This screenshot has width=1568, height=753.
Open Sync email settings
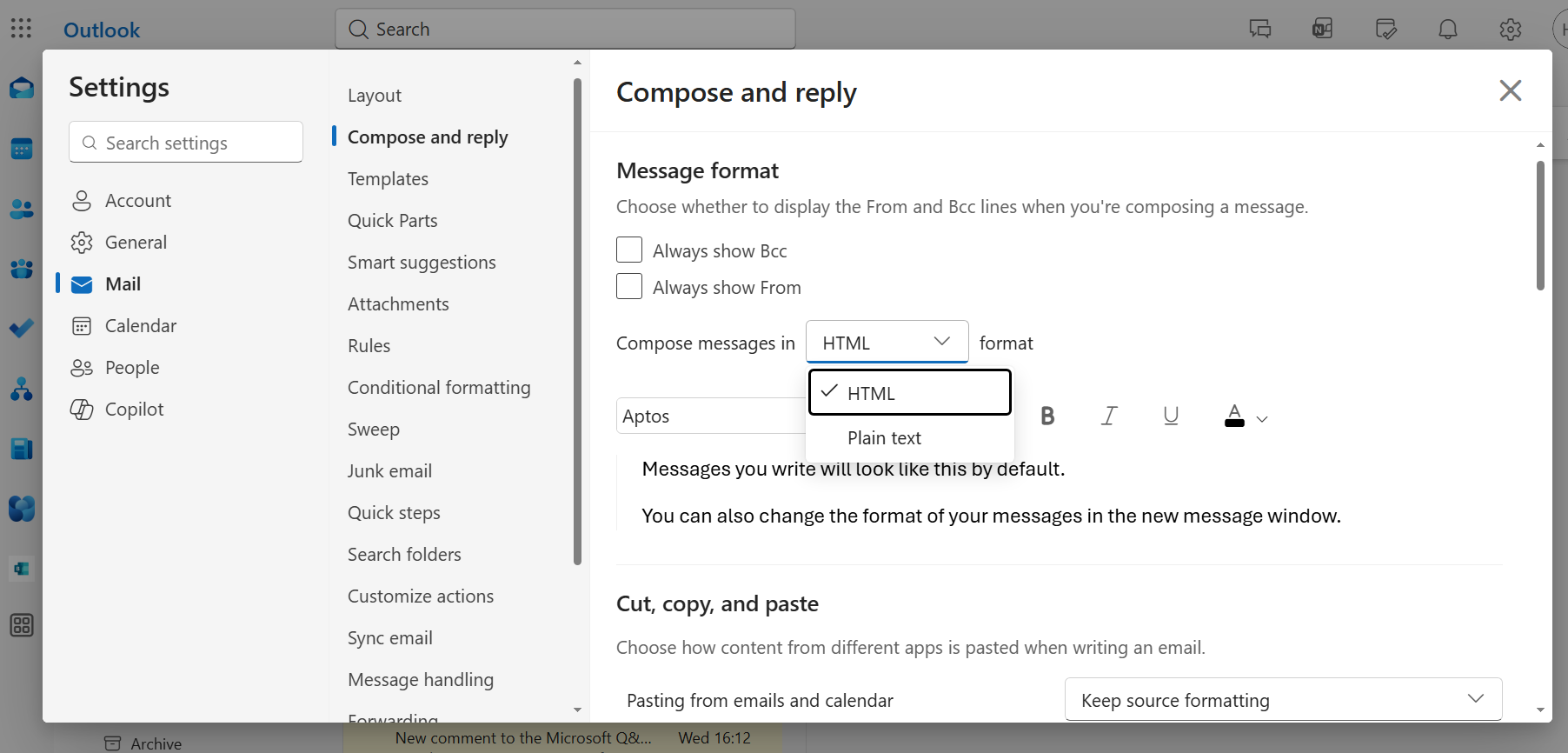pos(390,638)
